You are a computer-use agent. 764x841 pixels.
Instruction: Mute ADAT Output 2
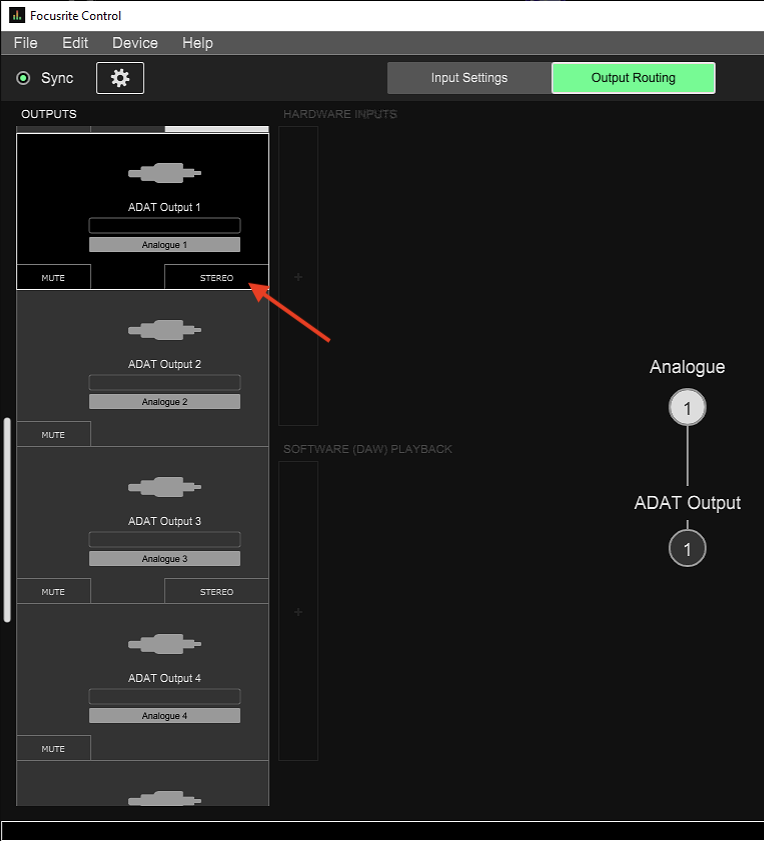(x=53, y=434)
